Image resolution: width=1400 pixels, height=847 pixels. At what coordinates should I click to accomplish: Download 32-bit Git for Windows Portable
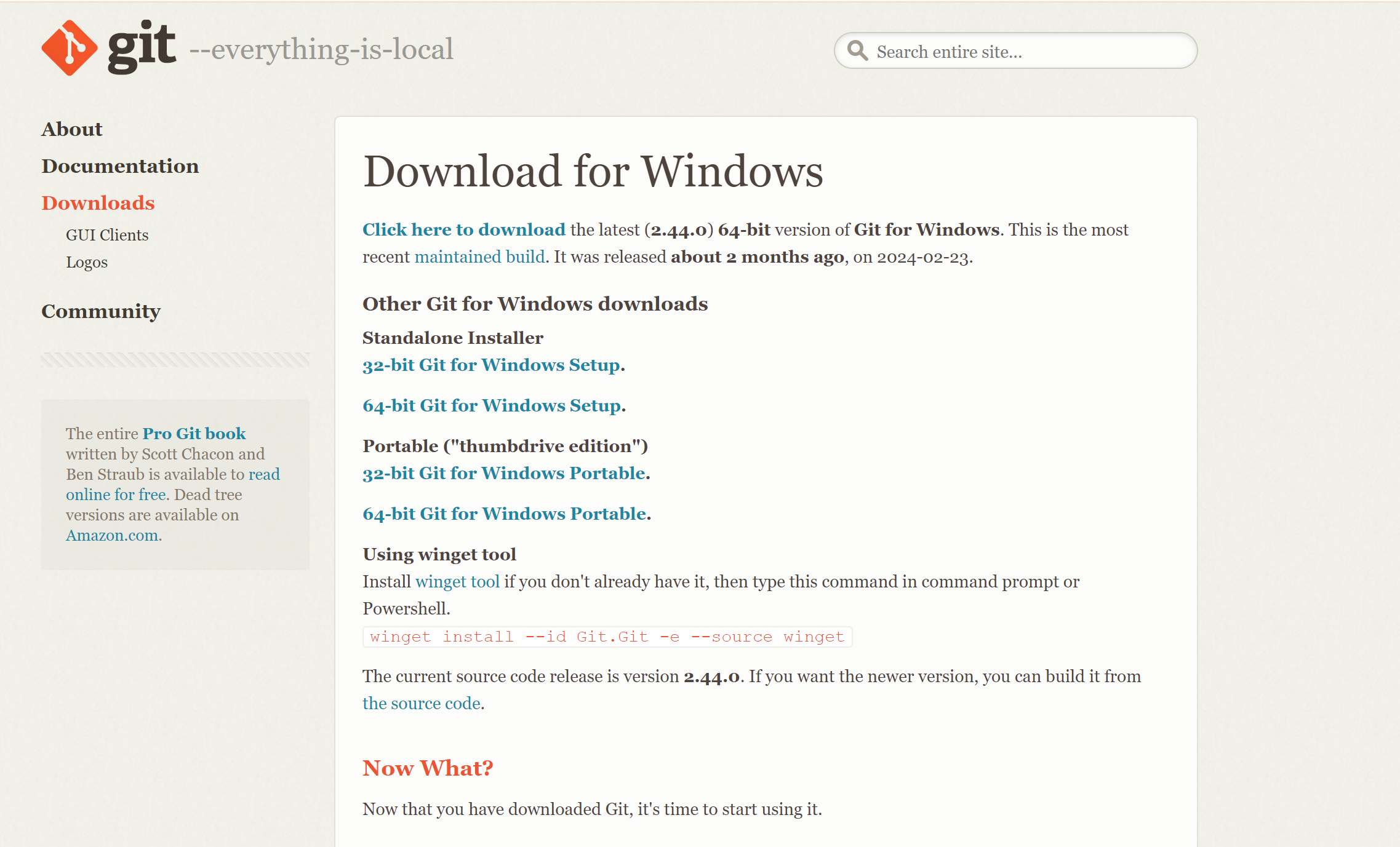[x=504, y=473]
